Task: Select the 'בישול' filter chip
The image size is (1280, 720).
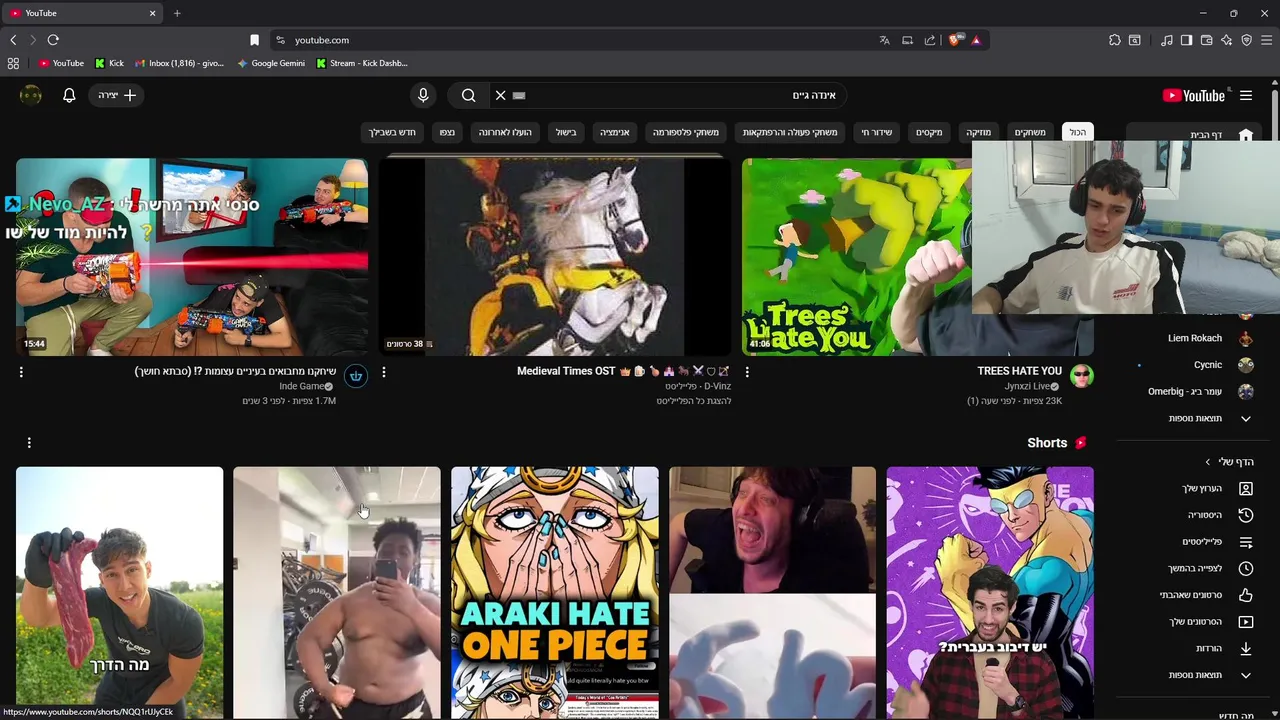Action: click(566, 132)
